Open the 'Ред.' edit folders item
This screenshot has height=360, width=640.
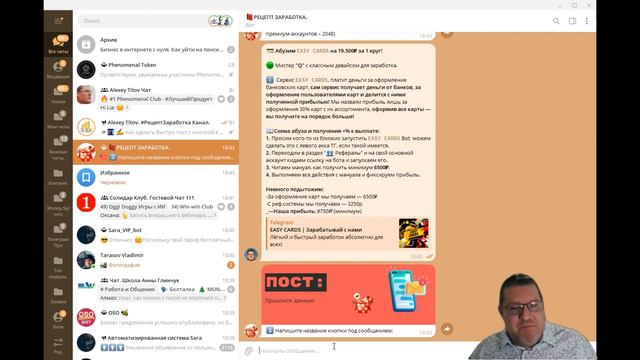tap(58, 345)
